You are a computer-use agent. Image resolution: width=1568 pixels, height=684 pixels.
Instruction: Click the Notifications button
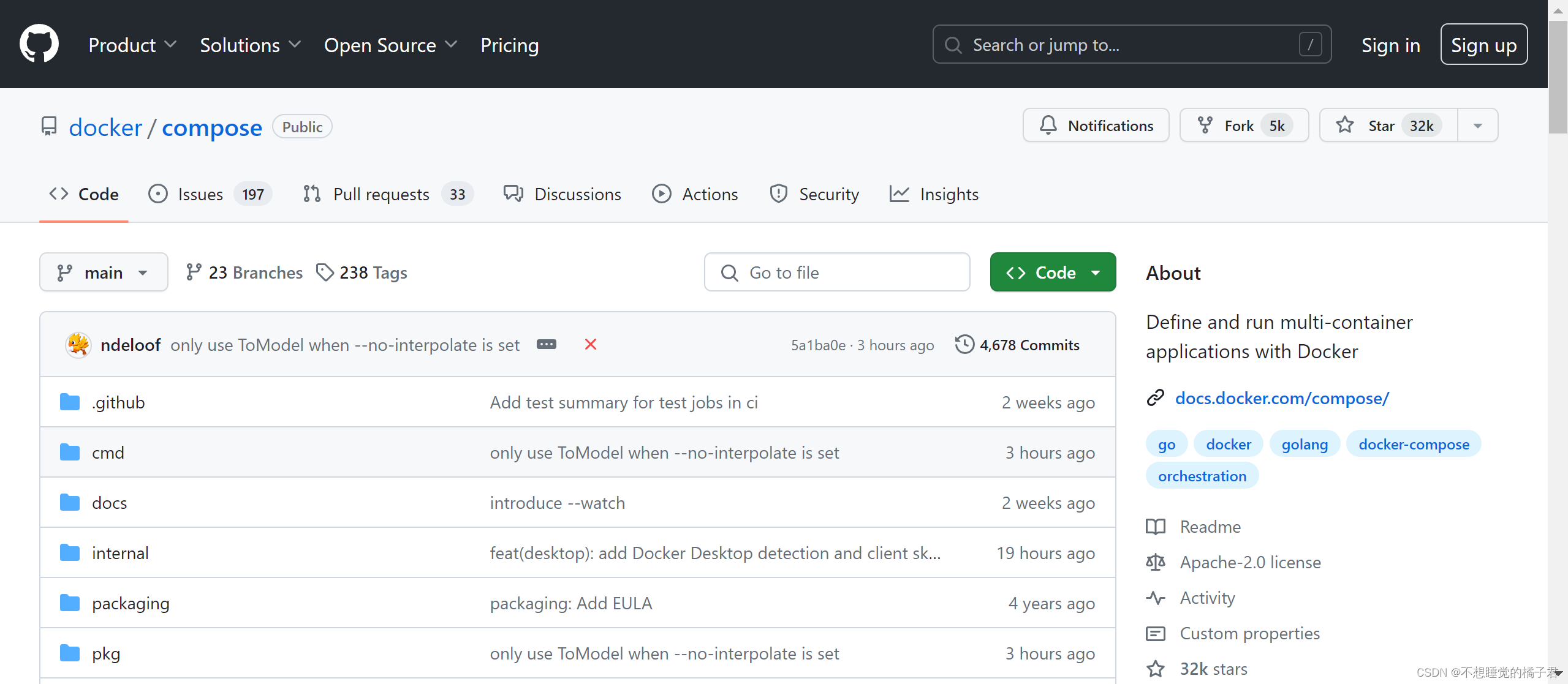point(1096,126)
